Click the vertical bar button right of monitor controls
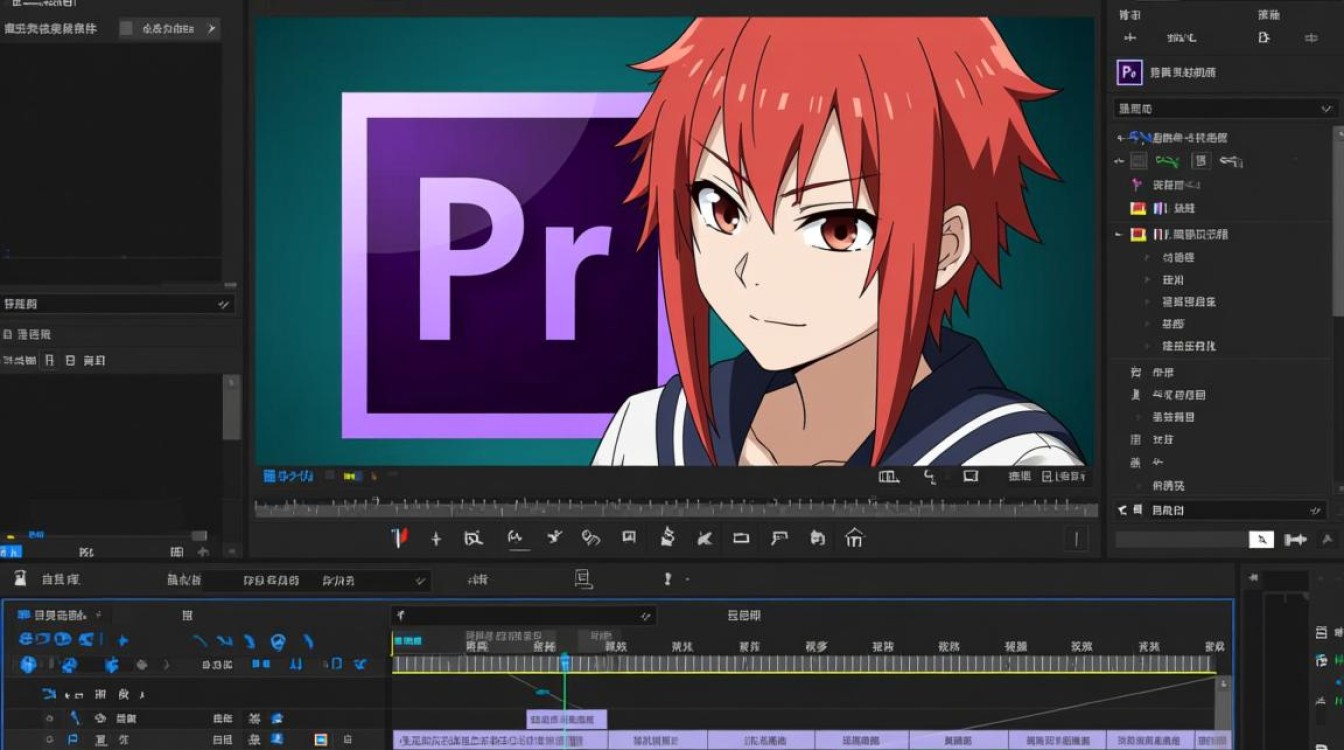 click(1076, 539)
